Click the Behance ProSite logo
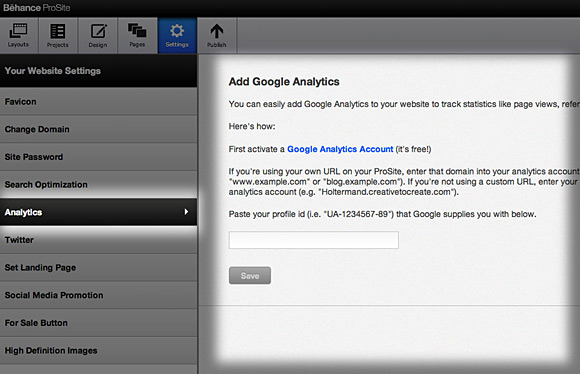580x374 pixels. coord(37,8)
